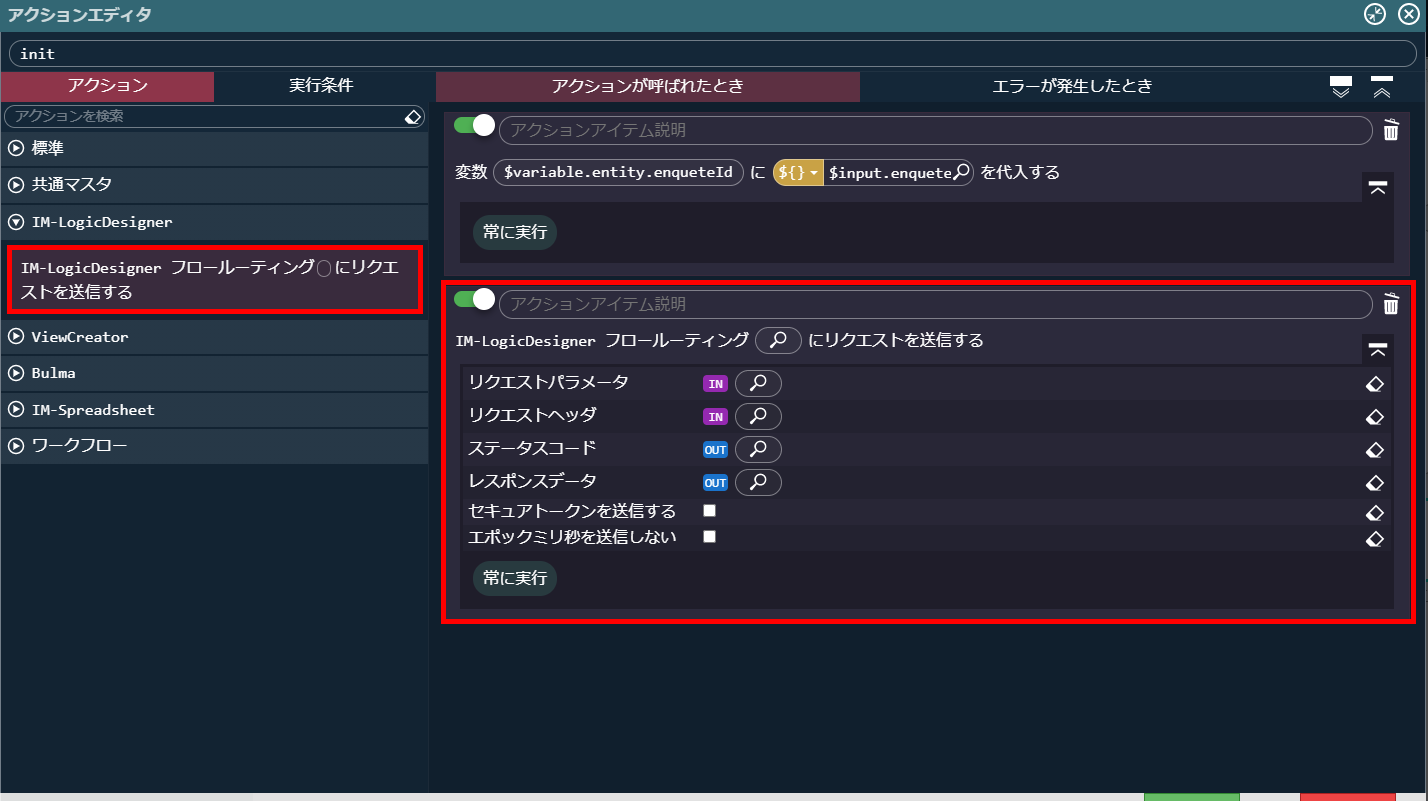Click the red button at bottom
This screenshot has height=801, width=1428.
(x=1347, y=797)
